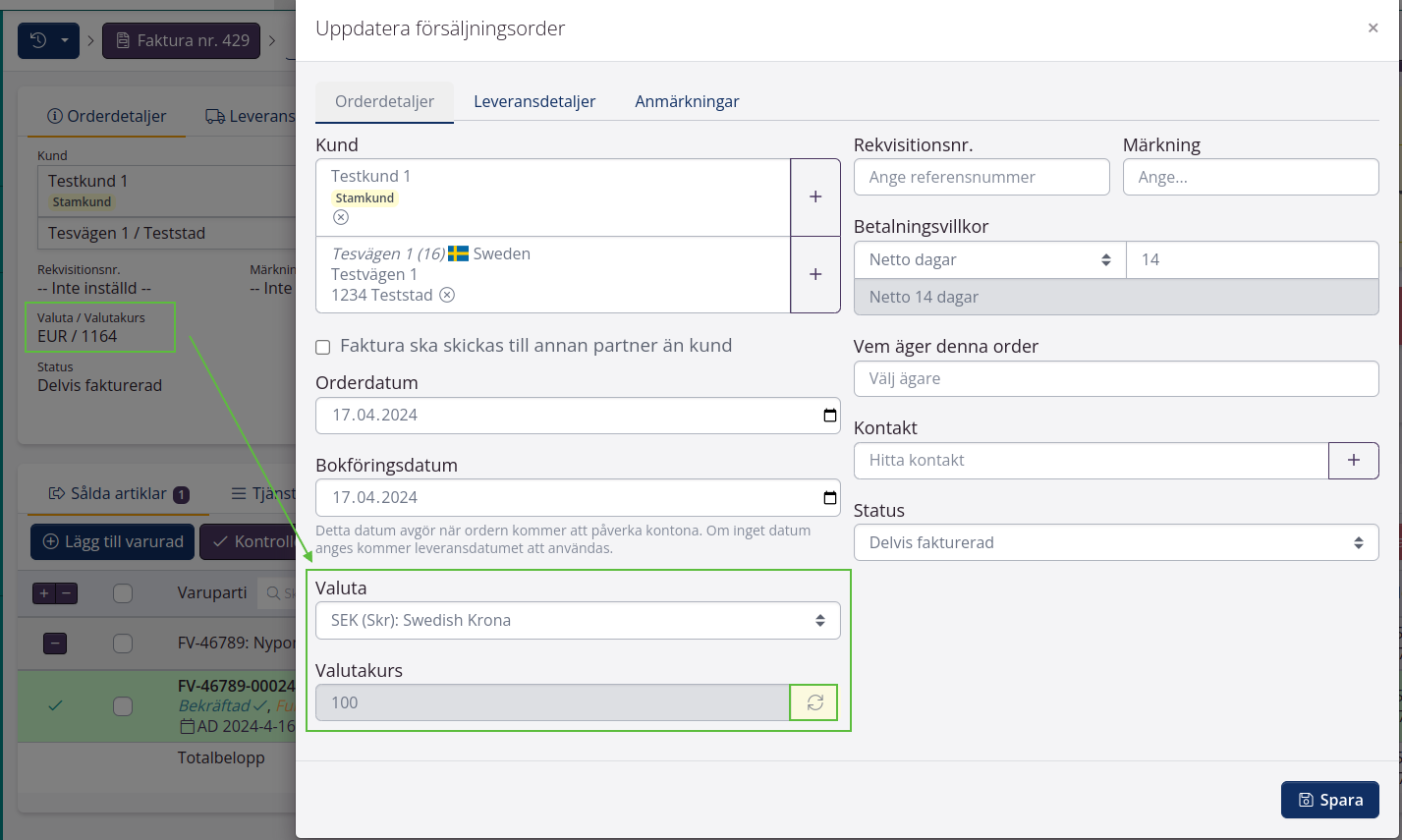Switch to Leveransdetaljer tab
The width and height of the screenshot is (1402, 840).
[534, 101]
